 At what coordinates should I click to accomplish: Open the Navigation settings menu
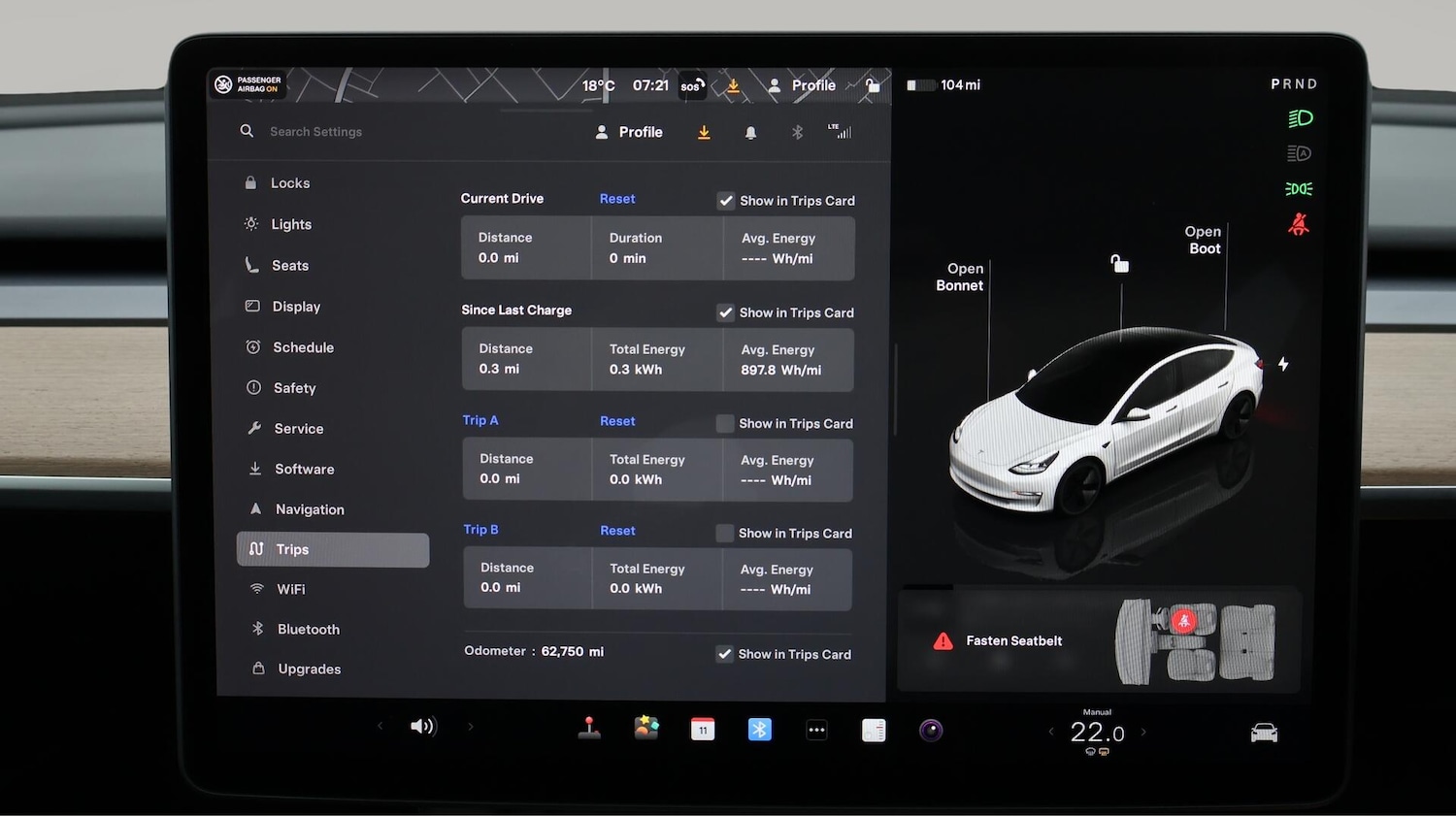[x=309, y=509]
